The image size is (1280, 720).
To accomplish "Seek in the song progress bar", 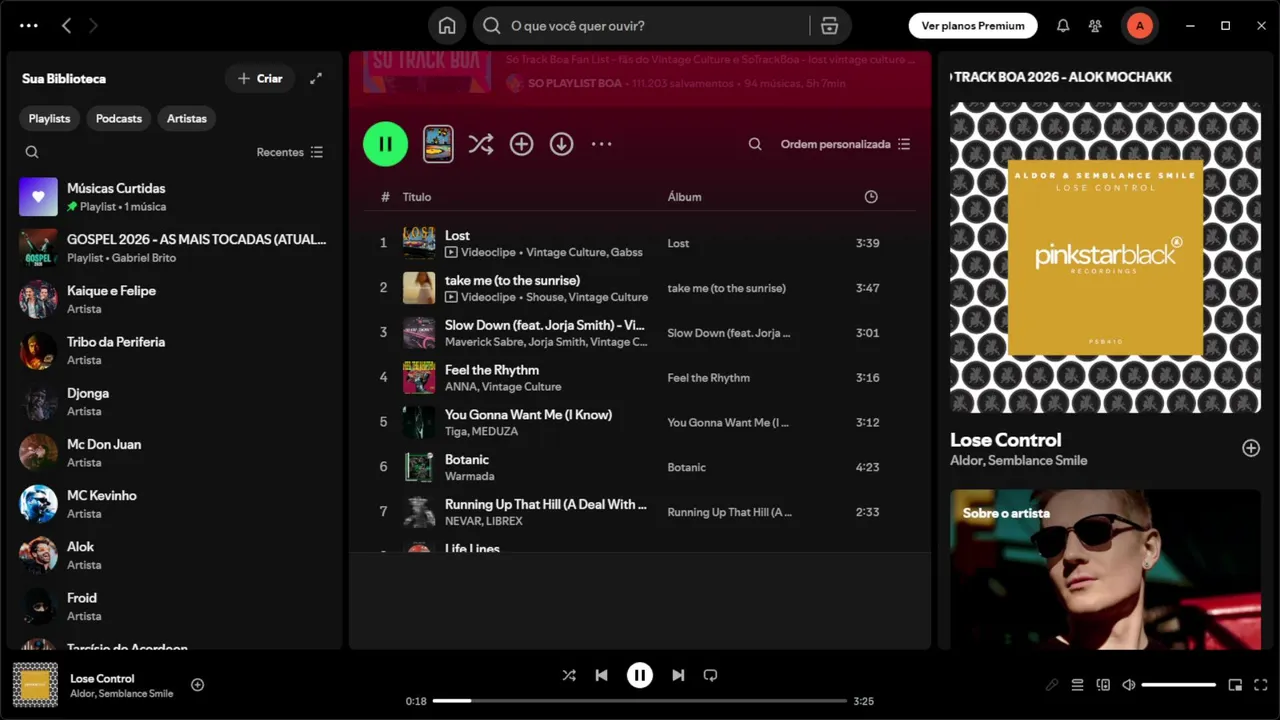I will click(x=640, y=701).
